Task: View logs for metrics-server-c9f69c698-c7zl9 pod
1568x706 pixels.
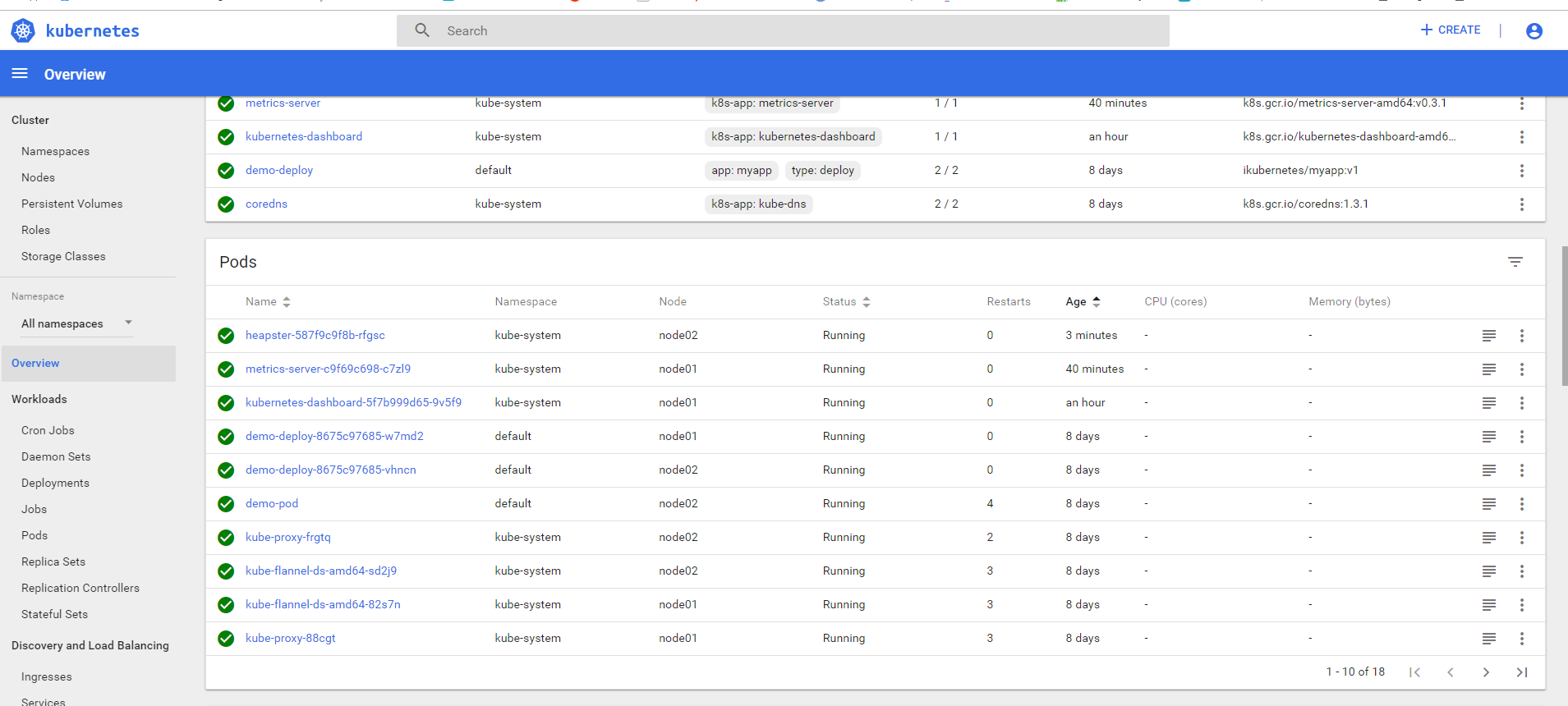Action: coord(1489,369)
